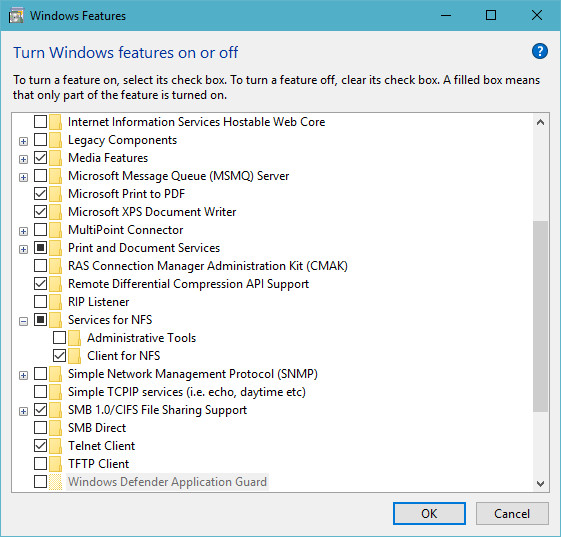561x537 pixels.
Task: Select SMB 1.0/CIFS File Sharing Support label
Action: pos(157,410)
